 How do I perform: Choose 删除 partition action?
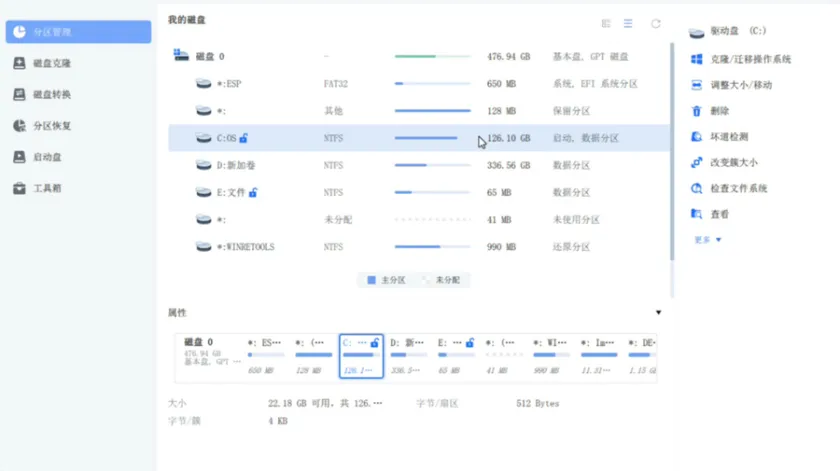tap(719, 111)
